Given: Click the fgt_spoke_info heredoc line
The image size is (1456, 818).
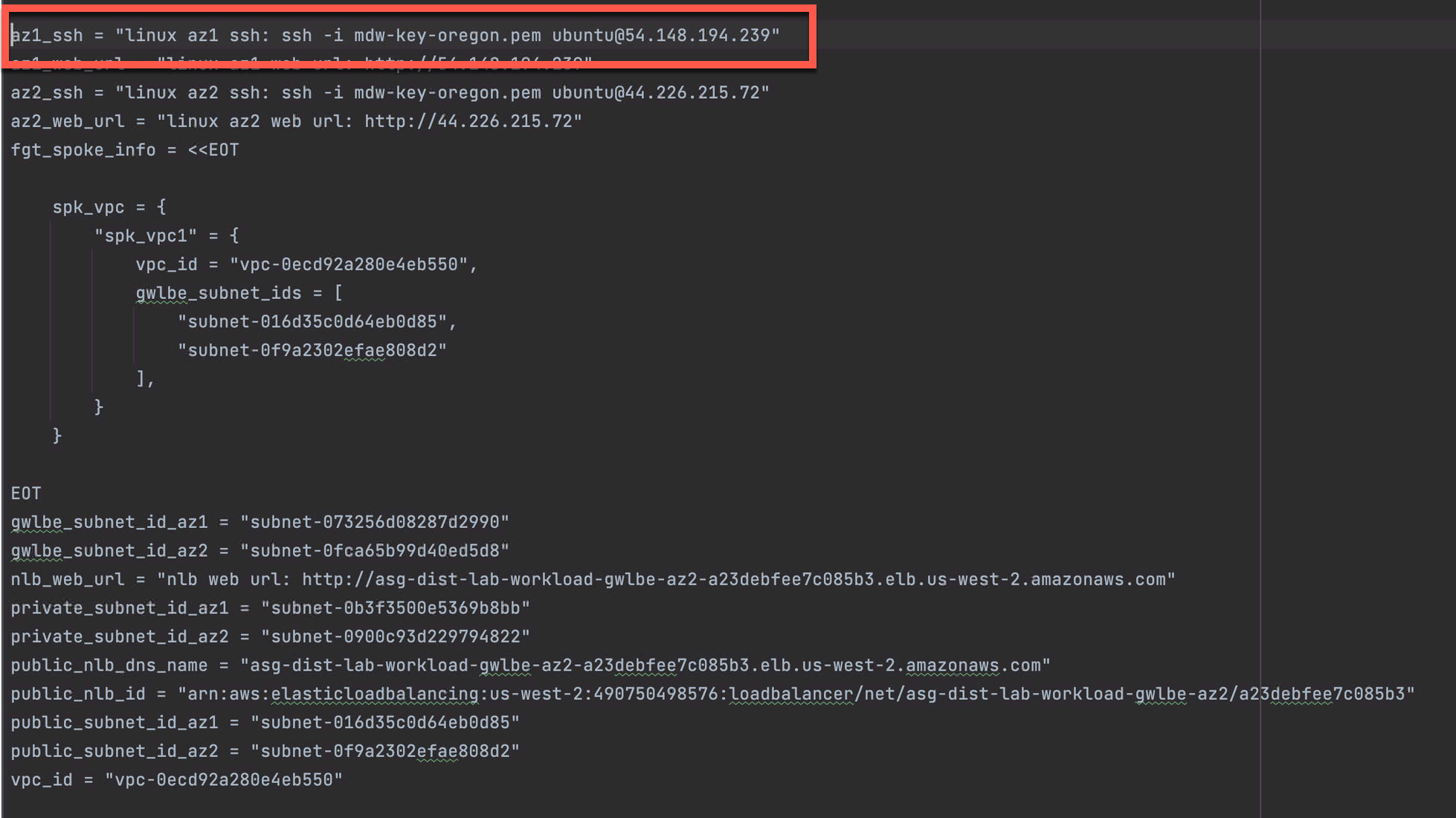Looking at the screenshot, I should (125, 150).
